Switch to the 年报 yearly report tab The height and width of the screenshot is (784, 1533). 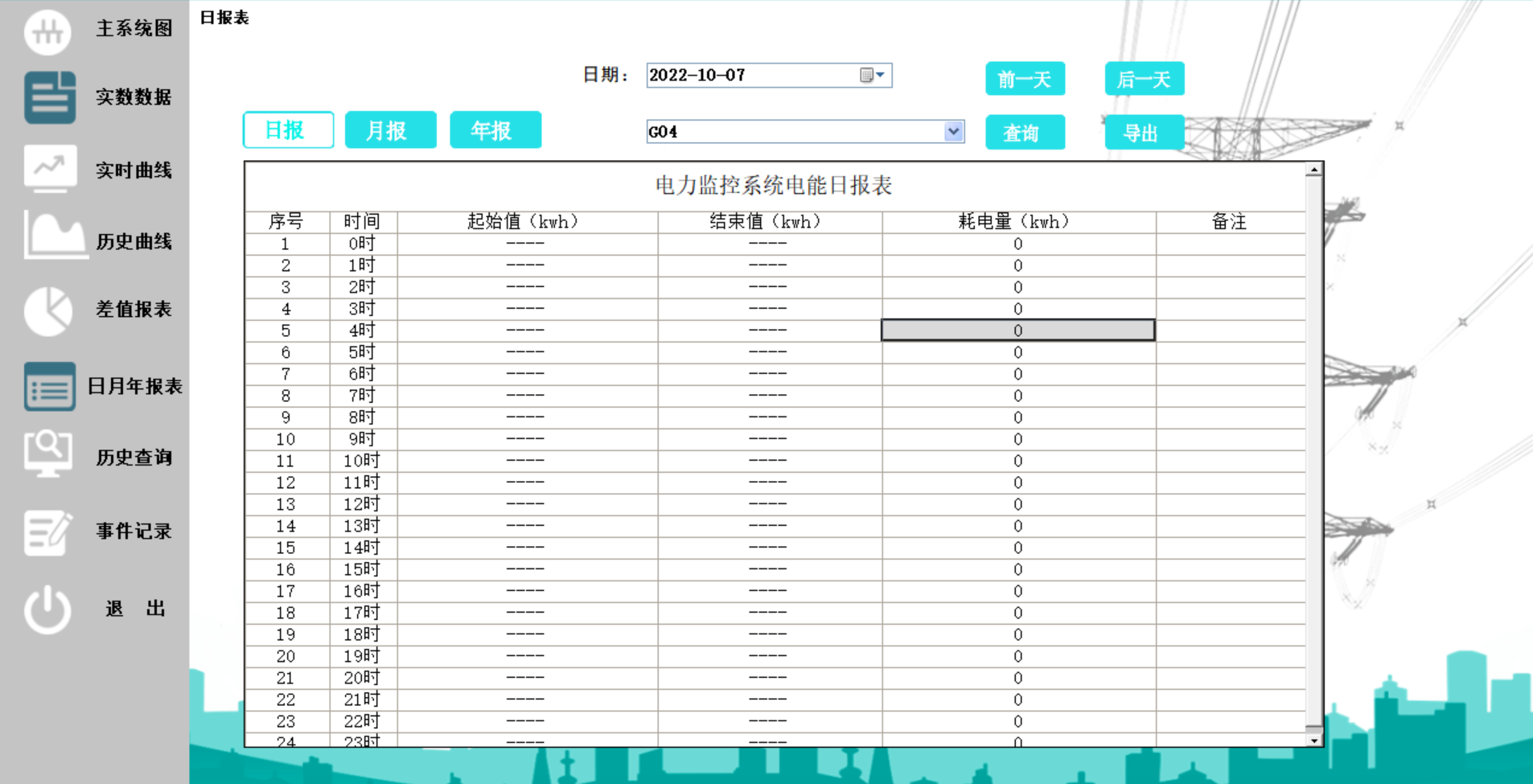click(x=495, y=129)
